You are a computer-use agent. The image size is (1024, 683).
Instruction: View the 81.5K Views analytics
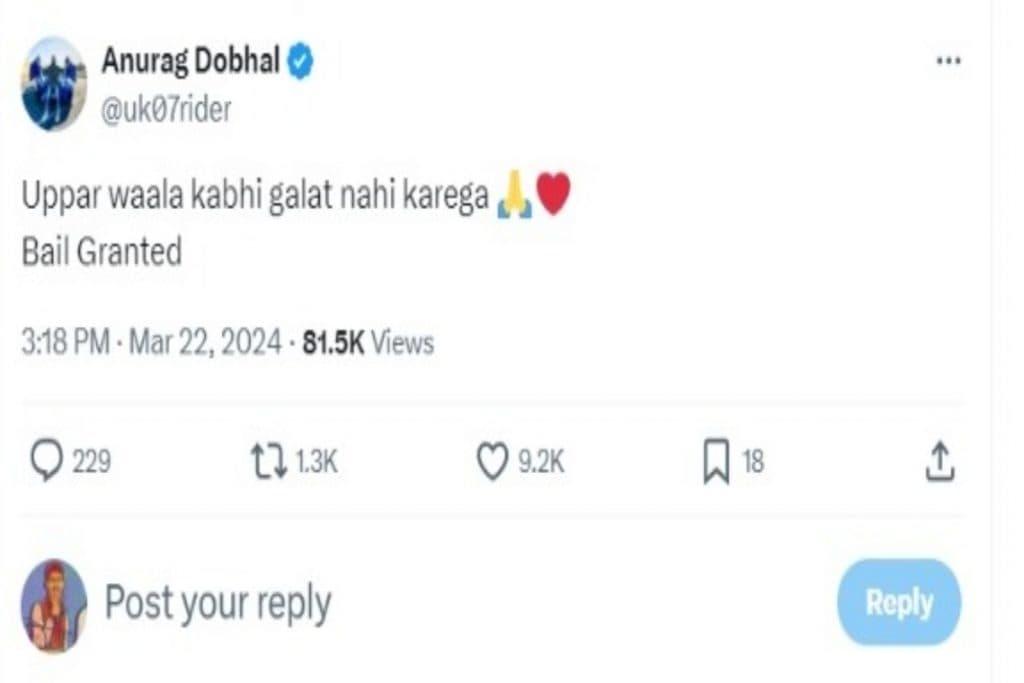[x=369, y=343]
